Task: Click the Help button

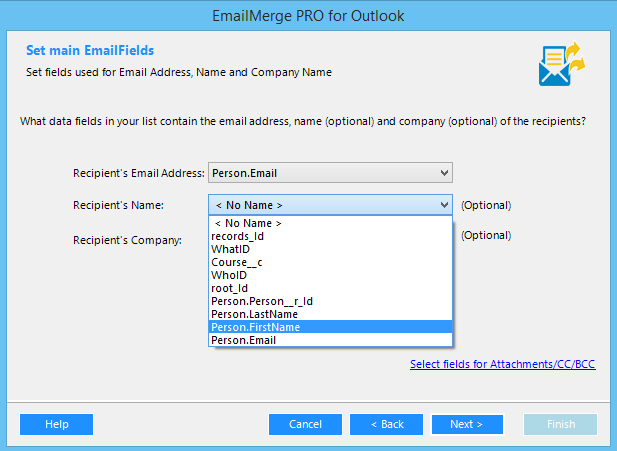Action: pos(57,424)
